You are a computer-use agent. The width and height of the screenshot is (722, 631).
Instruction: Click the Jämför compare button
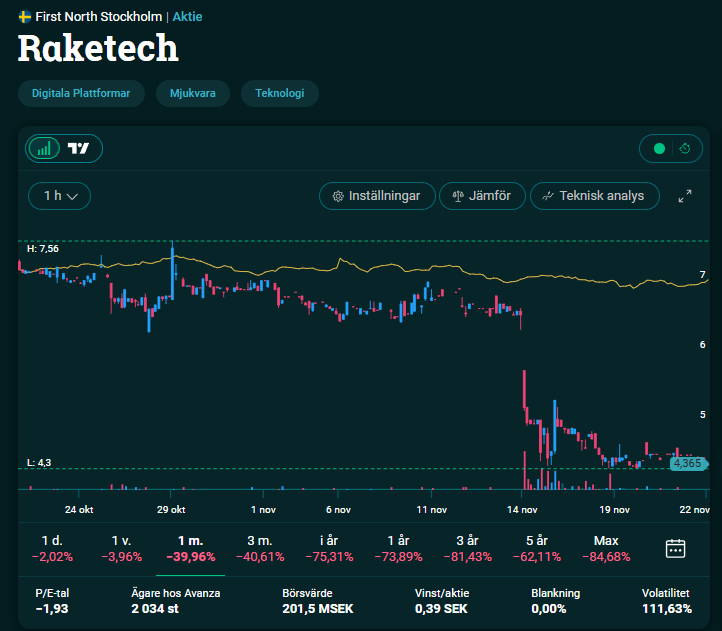[x=482, y=196]
